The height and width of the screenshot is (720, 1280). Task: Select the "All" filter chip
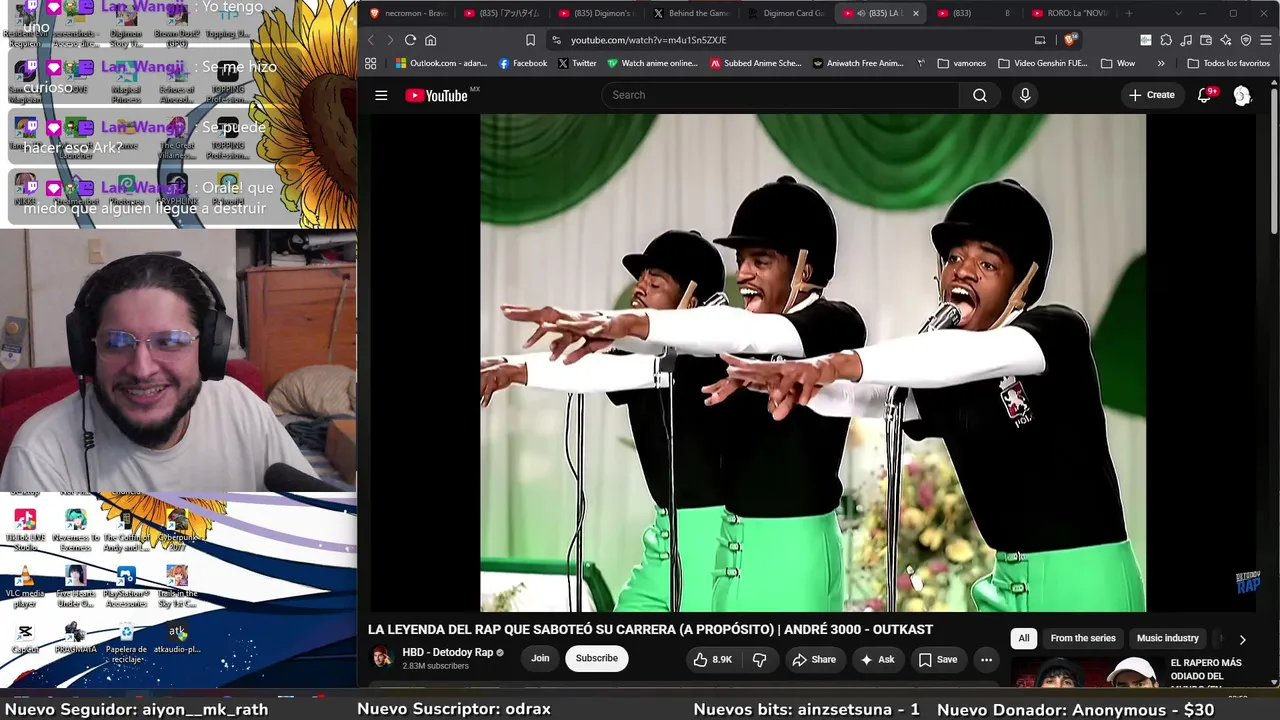(x=1024, y=638)
